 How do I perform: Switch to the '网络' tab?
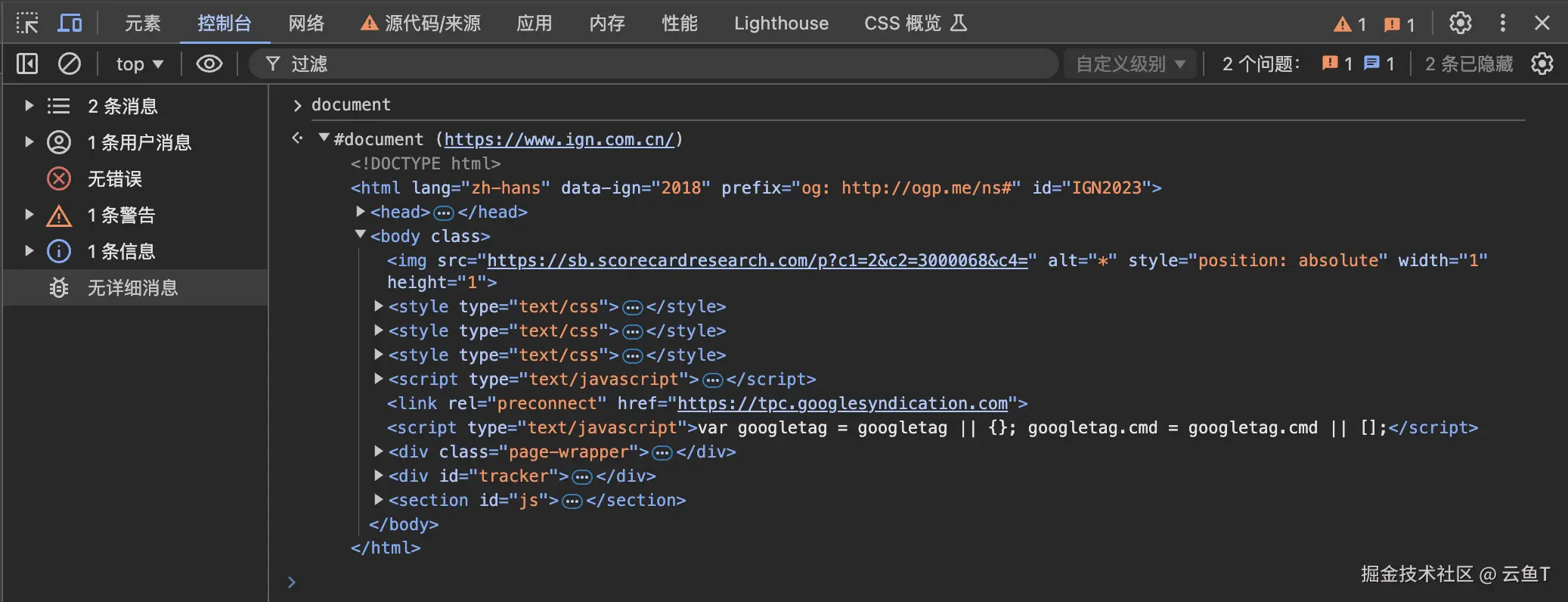click(306, 23)
